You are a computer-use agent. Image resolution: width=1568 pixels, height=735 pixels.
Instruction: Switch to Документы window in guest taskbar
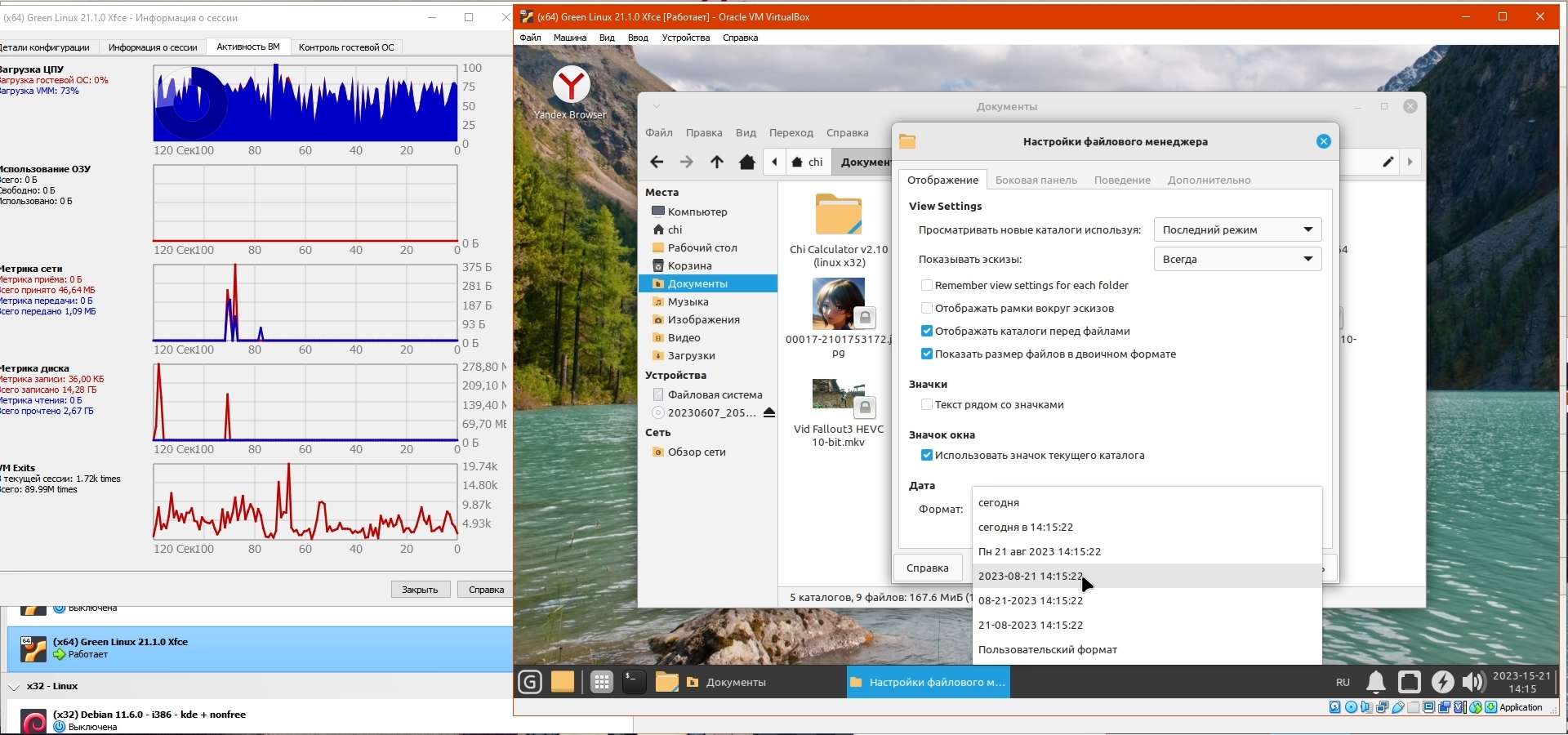pyautogui.click(x=763, y=682)
